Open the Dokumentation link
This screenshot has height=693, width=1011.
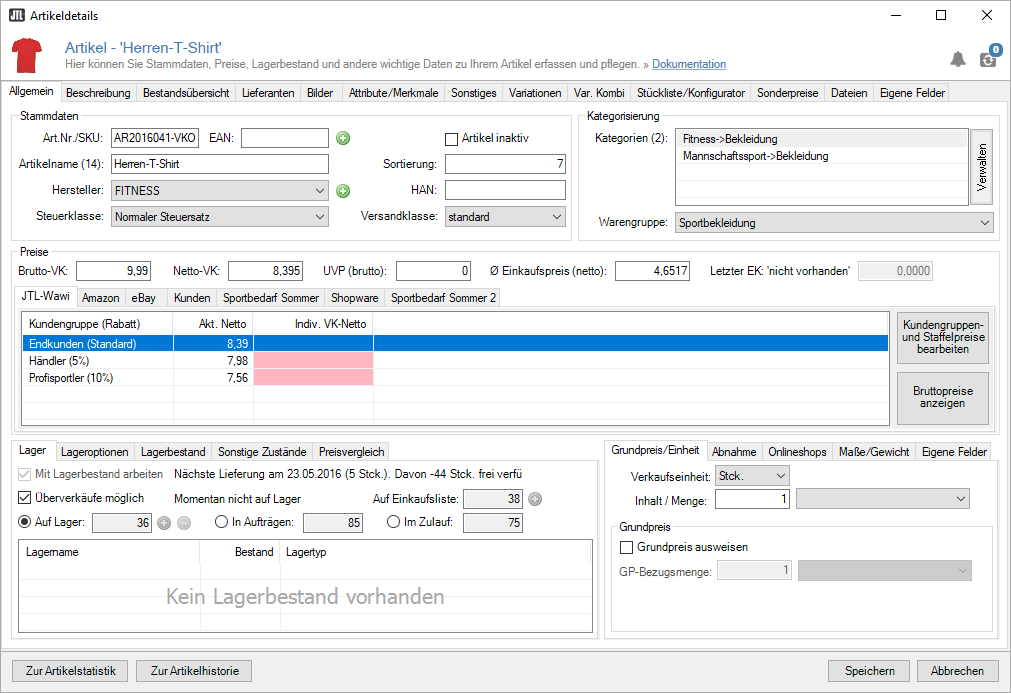point(689,64)
